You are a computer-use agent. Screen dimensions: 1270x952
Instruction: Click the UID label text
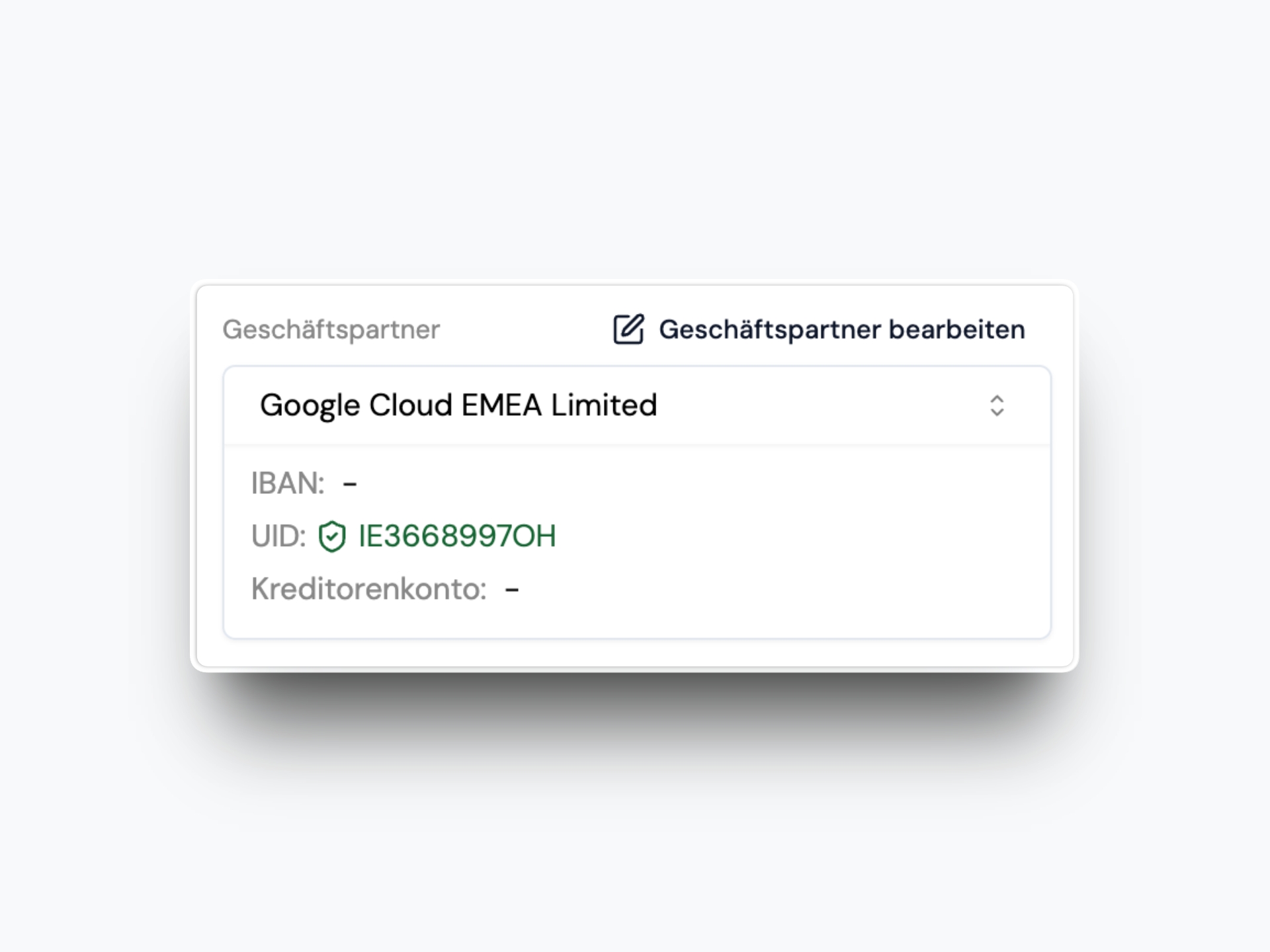[x=277, y=537]
